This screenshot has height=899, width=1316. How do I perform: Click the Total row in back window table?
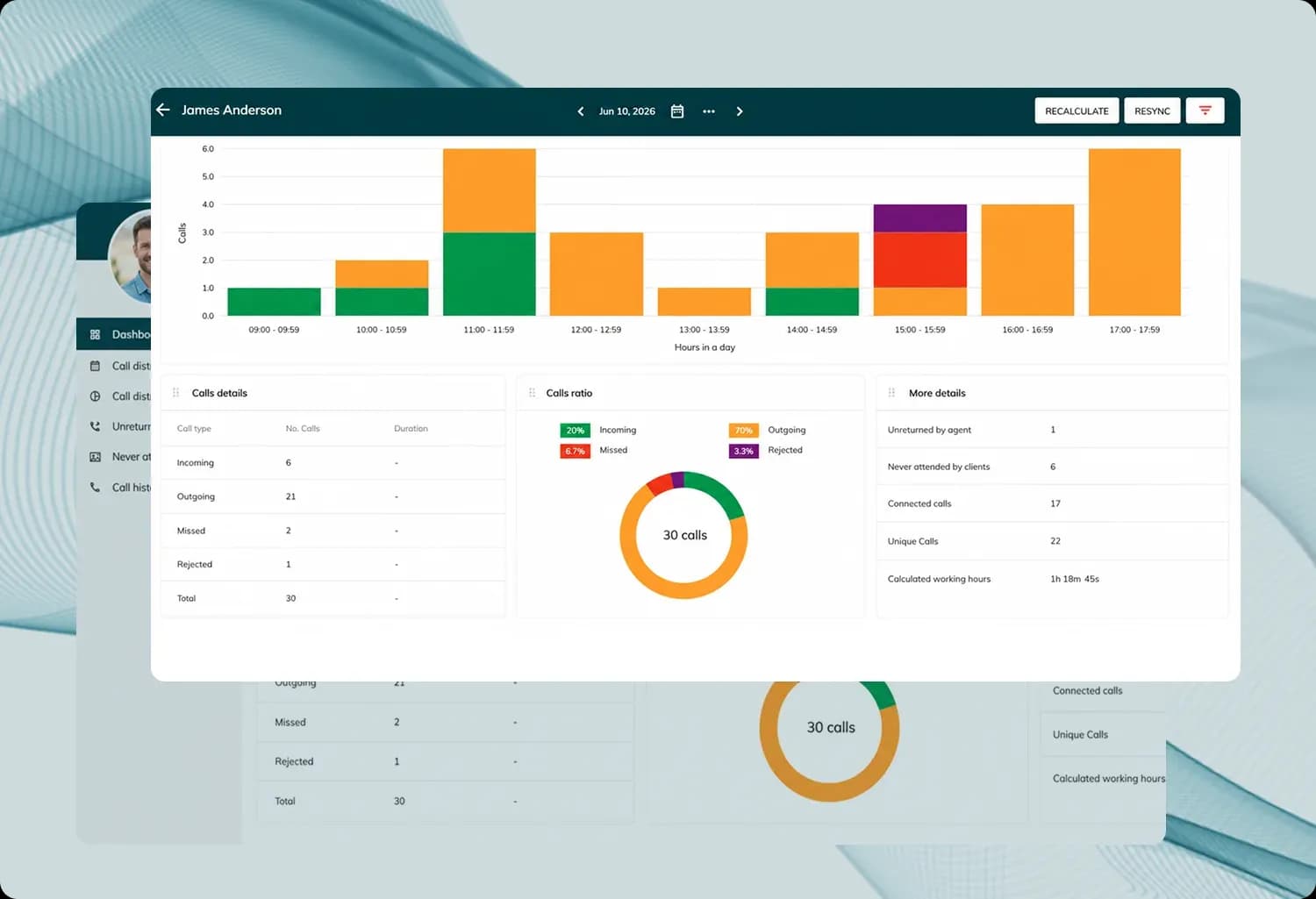coord(445,801)
